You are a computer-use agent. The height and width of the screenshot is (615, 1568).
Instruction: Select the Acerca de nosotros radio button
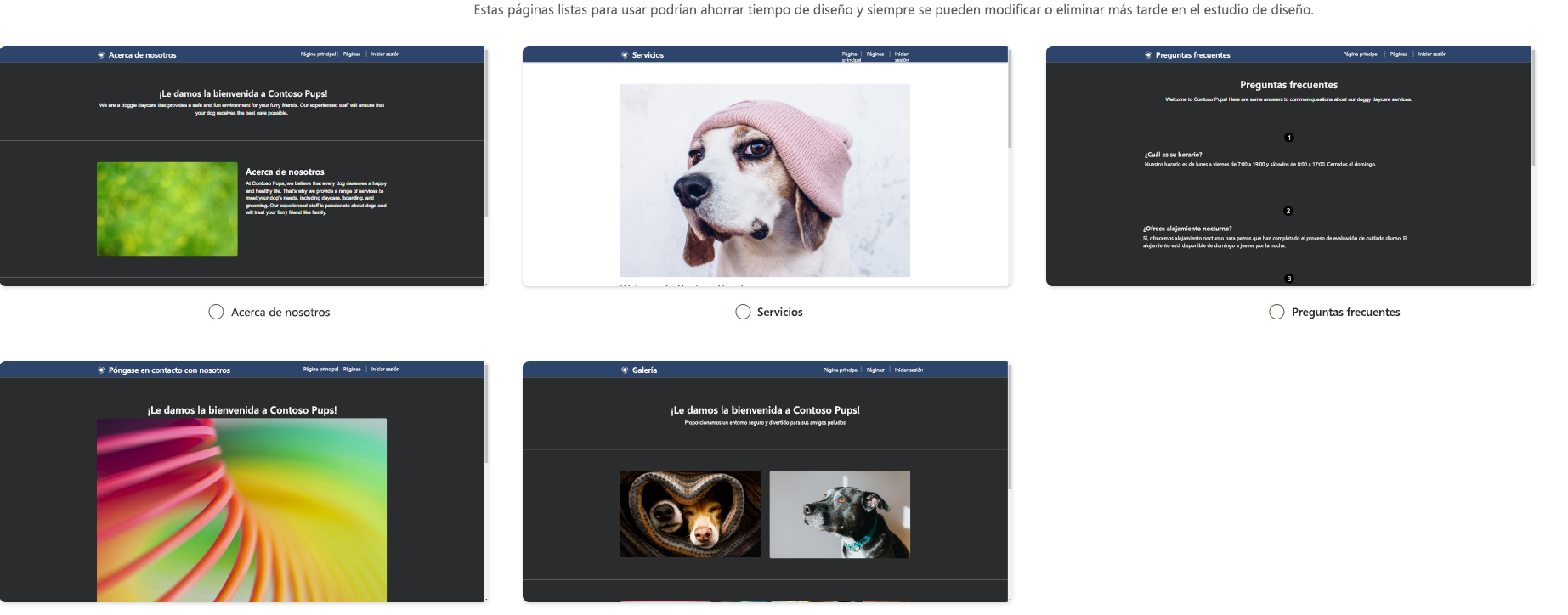216,312
